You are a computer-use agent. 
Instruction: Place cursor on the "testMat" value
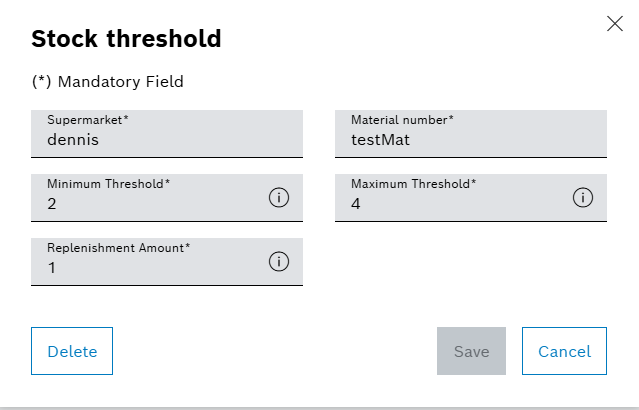(380, 141)
